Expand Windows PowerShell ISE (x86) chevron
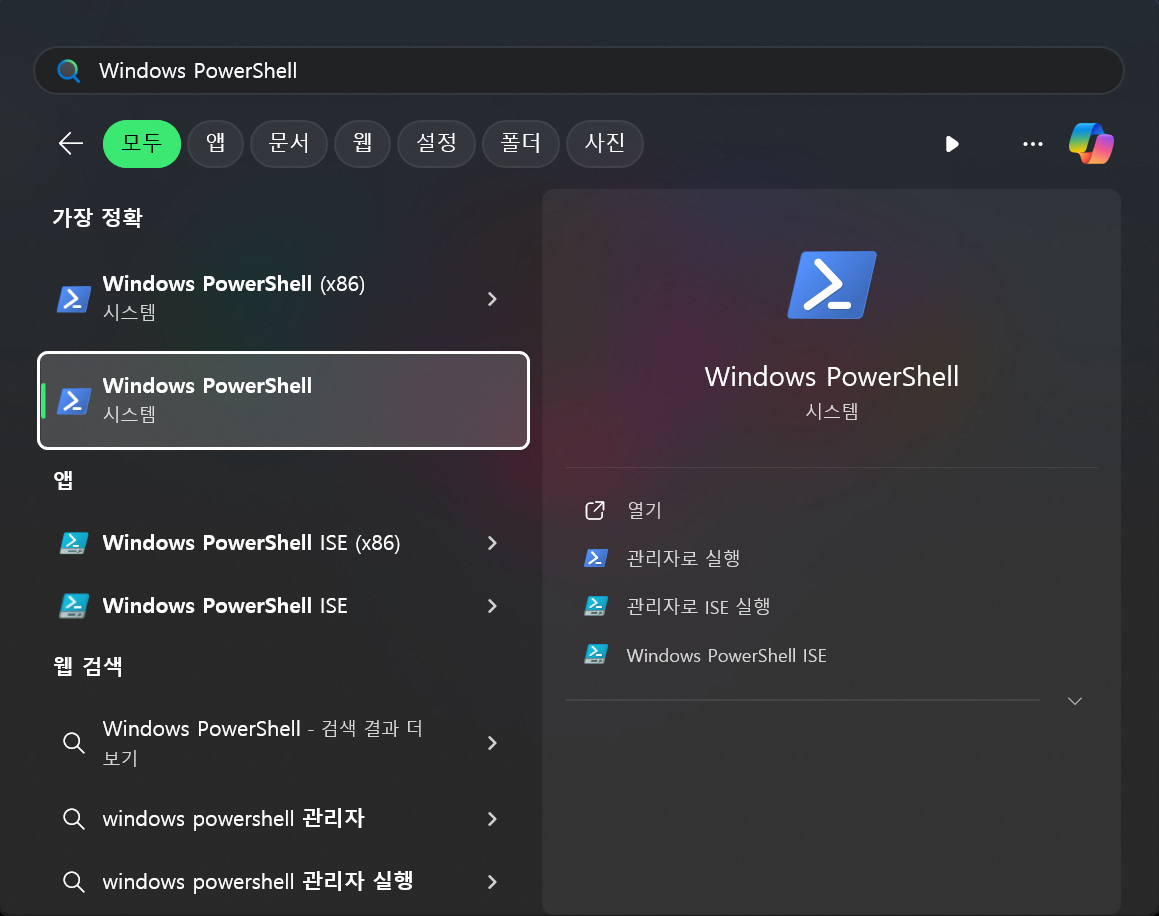This screenshot has height=916, width=1159. (x=492, y=543)
